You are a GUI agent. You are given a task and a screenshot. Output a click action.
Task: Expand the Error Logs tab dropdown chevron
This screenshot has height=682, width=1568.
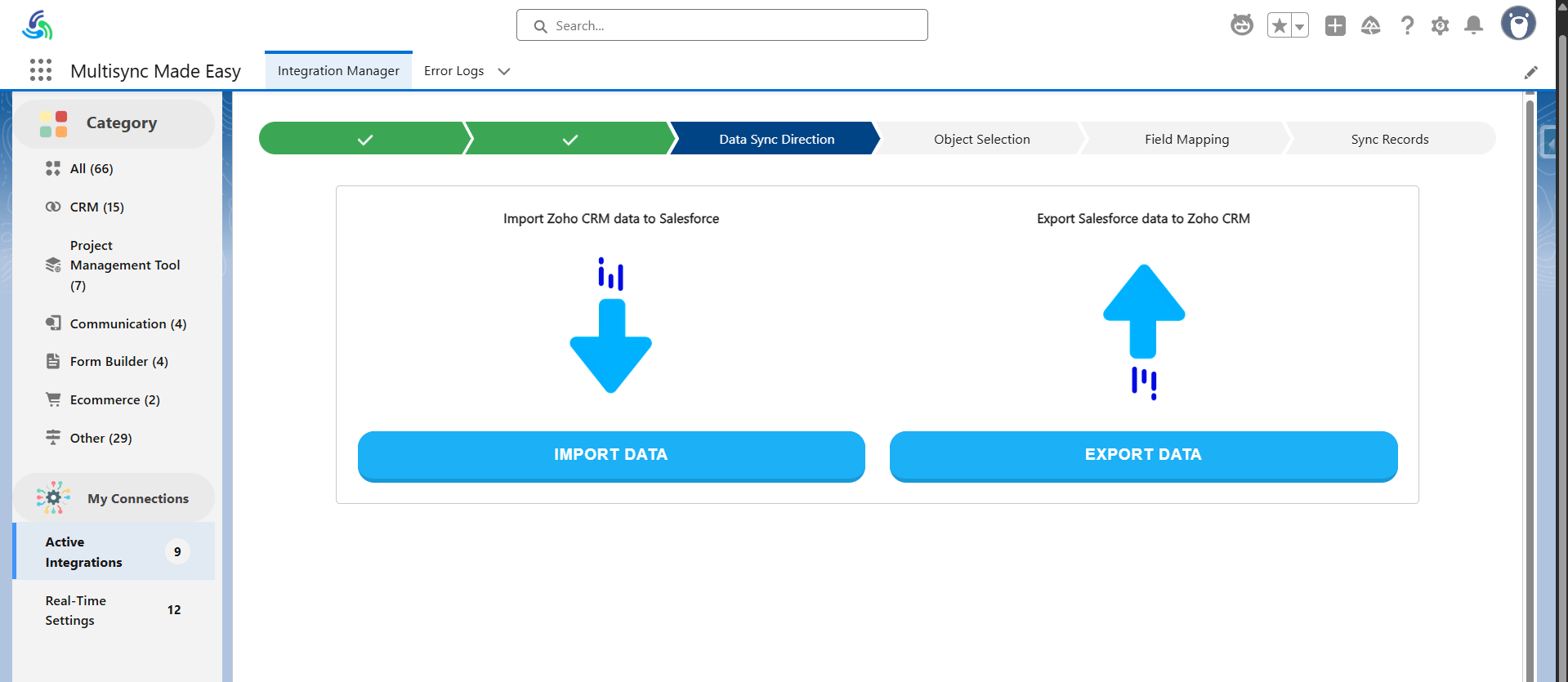pyautogui.click(x=504, y=71)
